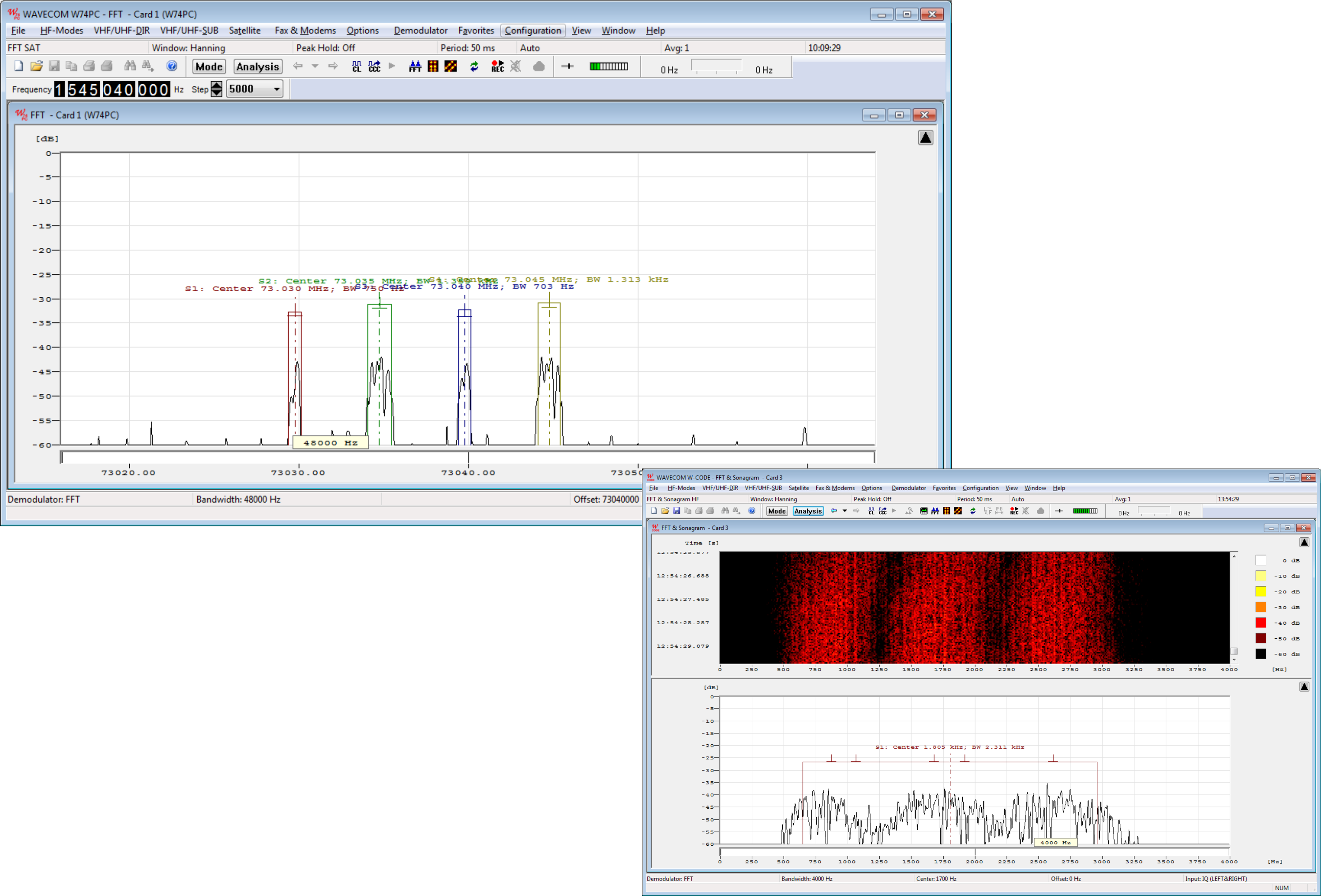The width and height of the screenshot is (1321, 896).
Task: Open VHF/UHF-DIR menu in W-CODE window
Action: point(720,488)
